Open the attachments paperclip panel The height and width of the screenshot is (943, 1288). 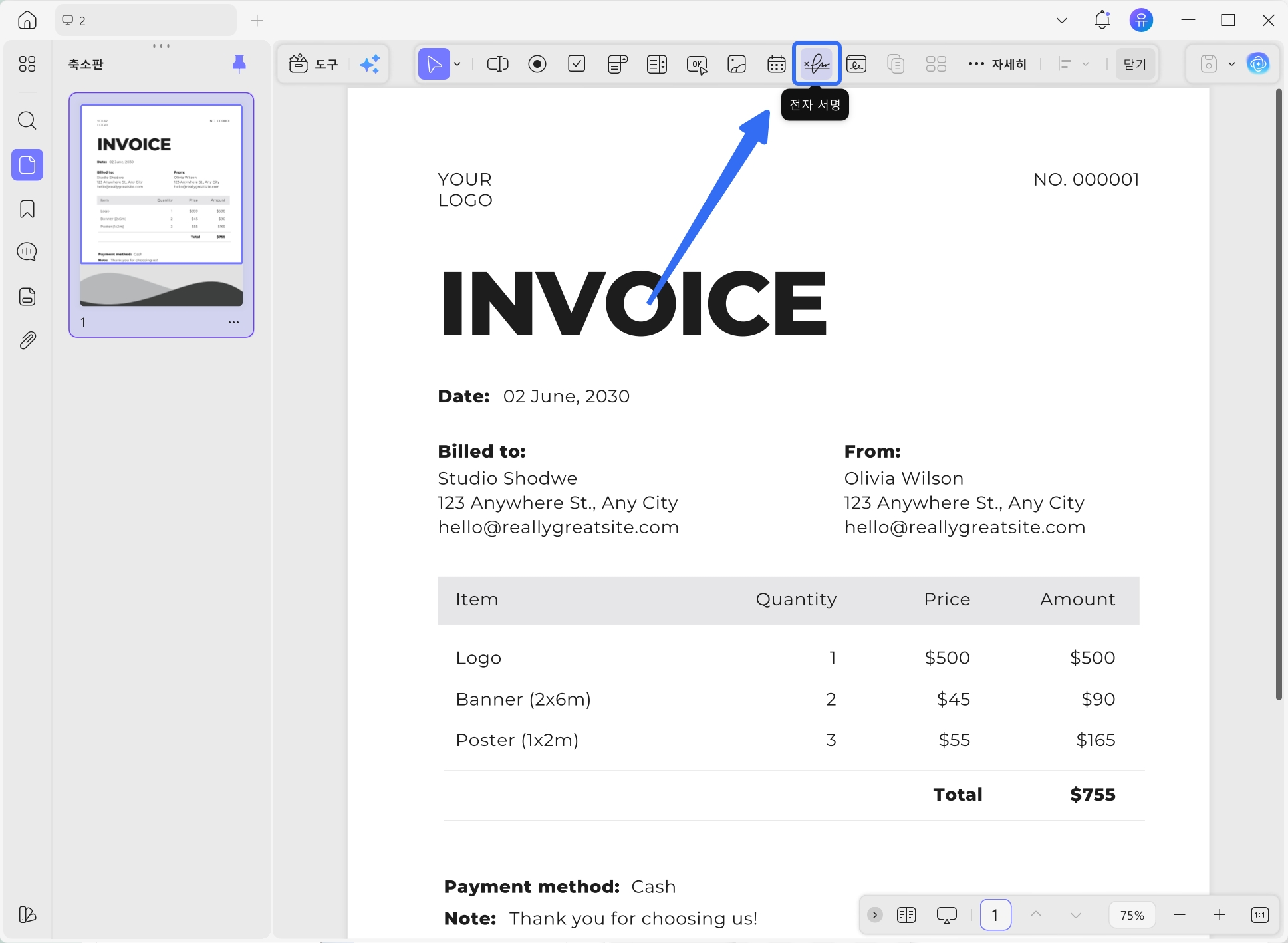[x=27, y=340]
